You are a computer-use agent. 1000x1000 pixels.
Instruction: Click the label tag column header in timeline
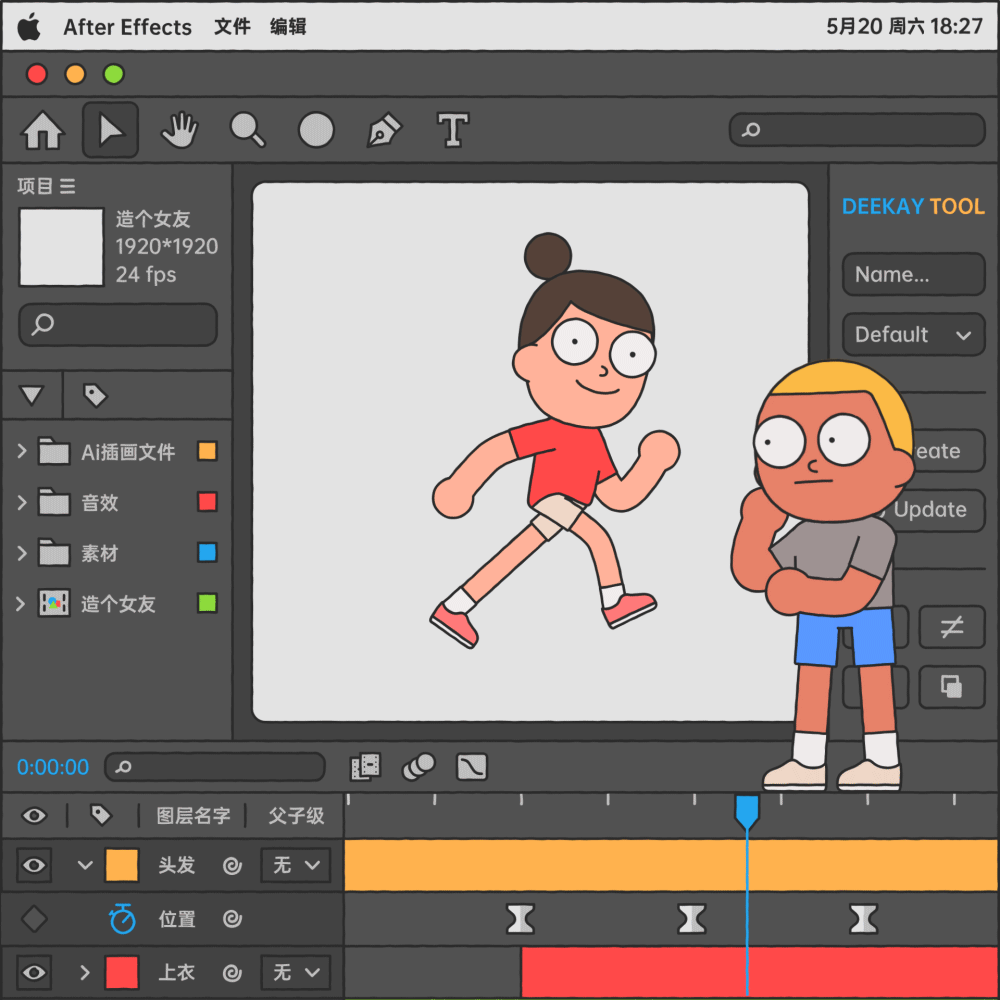click(101, 815)
